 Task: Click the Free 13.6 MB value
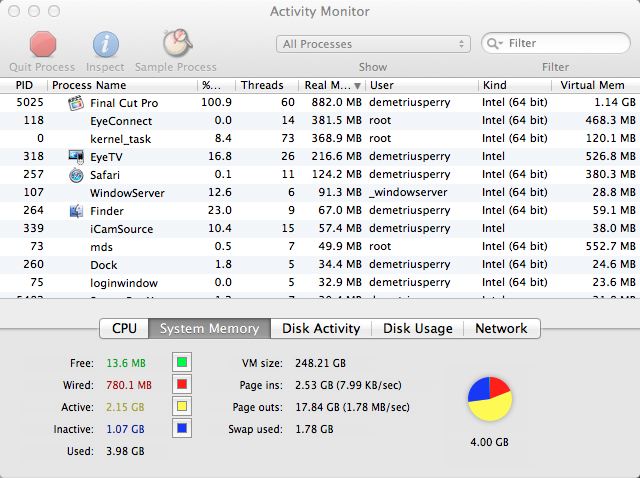pos(126,363)
